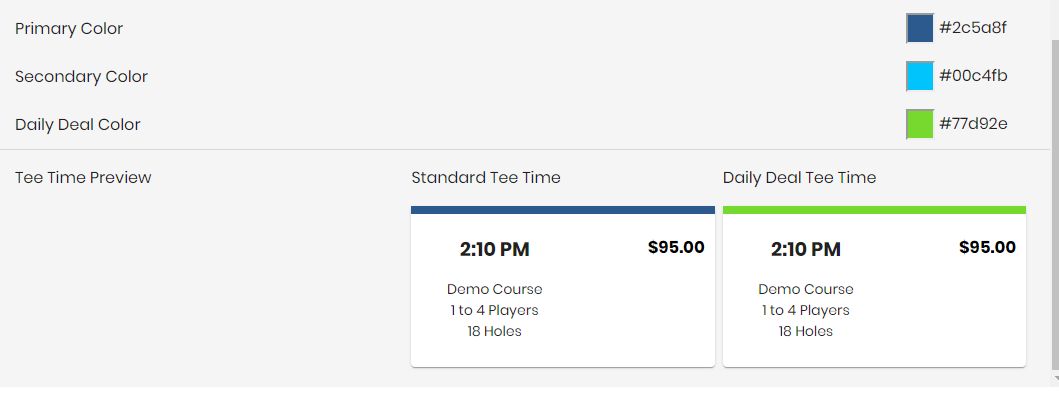Click the $95.00 price in standard card
Image resolution: width=1059 pixels, height=395 pixels.
coord(676,247)
